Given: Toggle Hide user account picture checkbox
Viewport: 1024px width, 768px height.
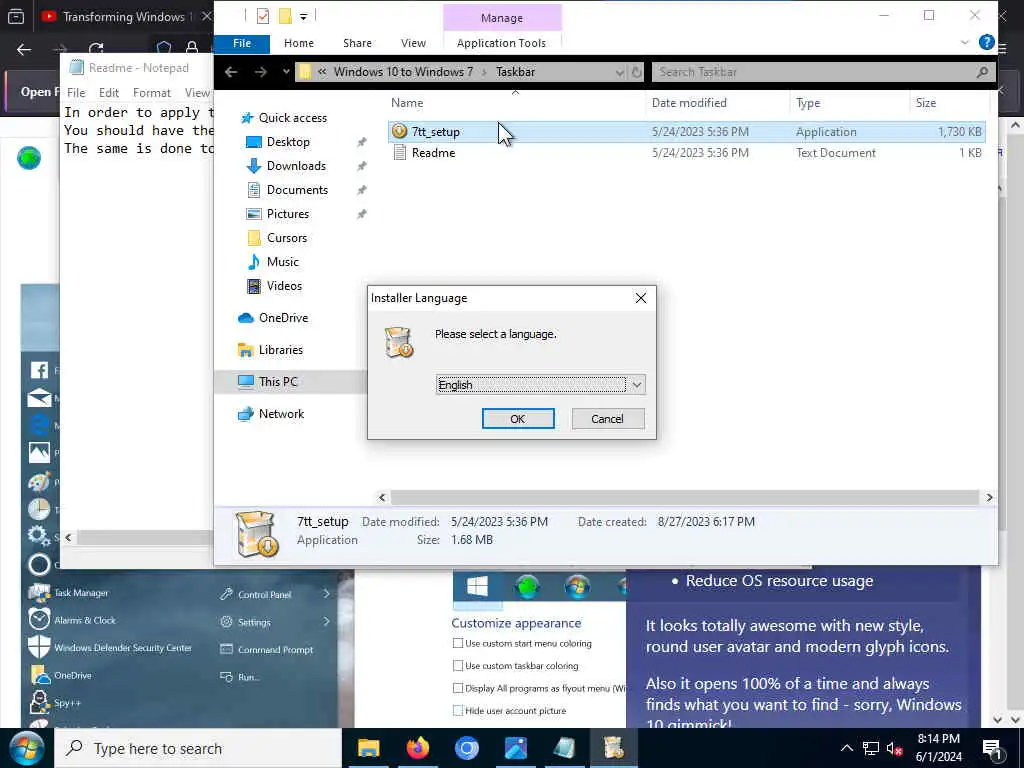Looking at the screenshot, I should [x=458, y=711].
